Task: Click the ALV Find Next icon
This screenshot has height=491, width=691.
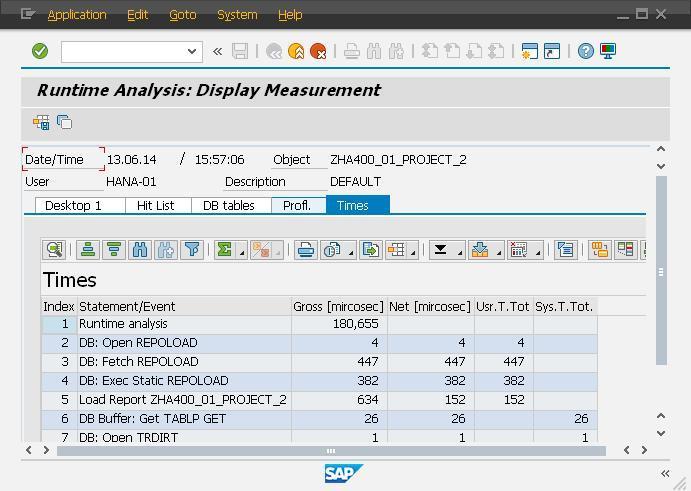Action: coord(166,250)
